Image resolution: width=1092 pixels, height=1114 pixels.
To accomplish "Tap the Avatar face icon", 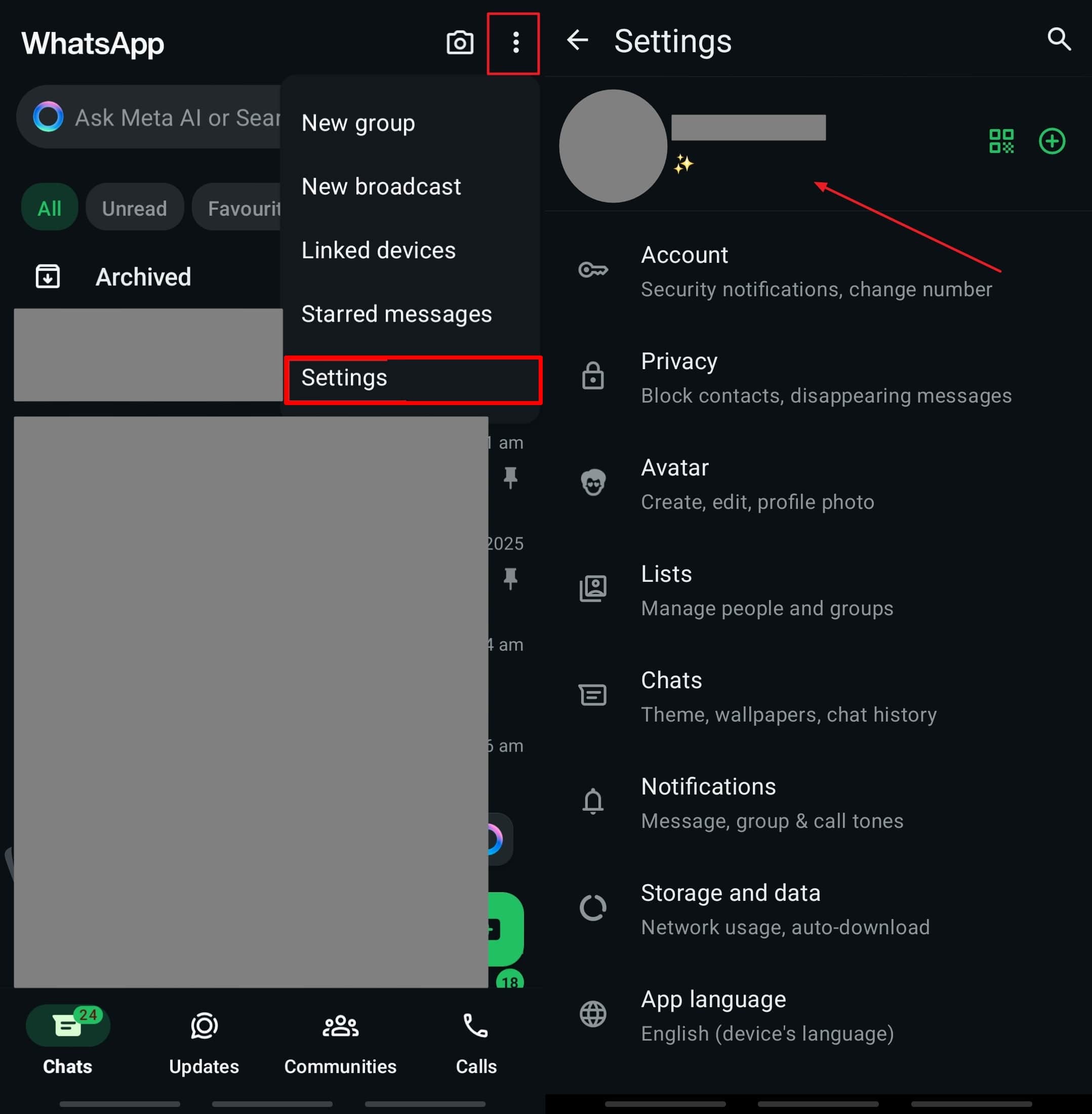I will [593, 483].
